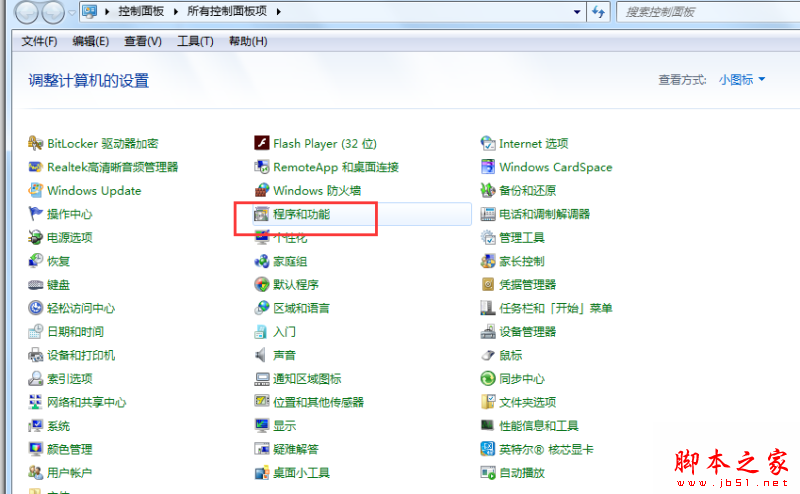The height and width of the screenshot is (494, 800).
Task: Open the Realtek高清晰音频管理器 icon
Action: tap(35, 167)
